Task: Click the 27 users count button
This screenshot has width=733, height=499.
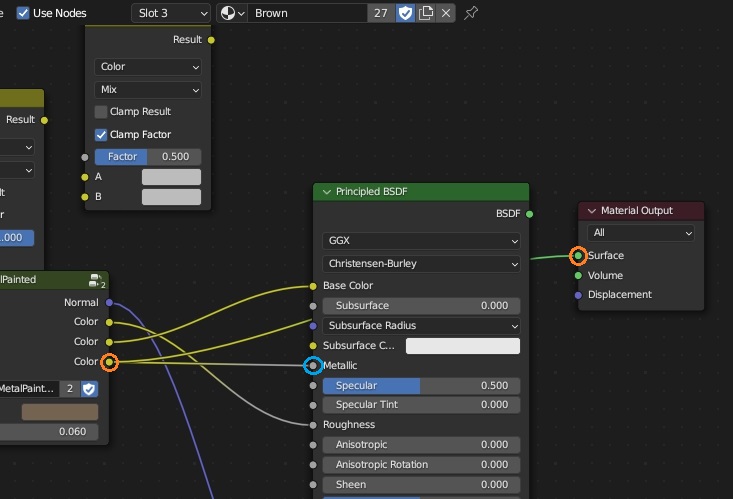Action: [x=380, y=13]
